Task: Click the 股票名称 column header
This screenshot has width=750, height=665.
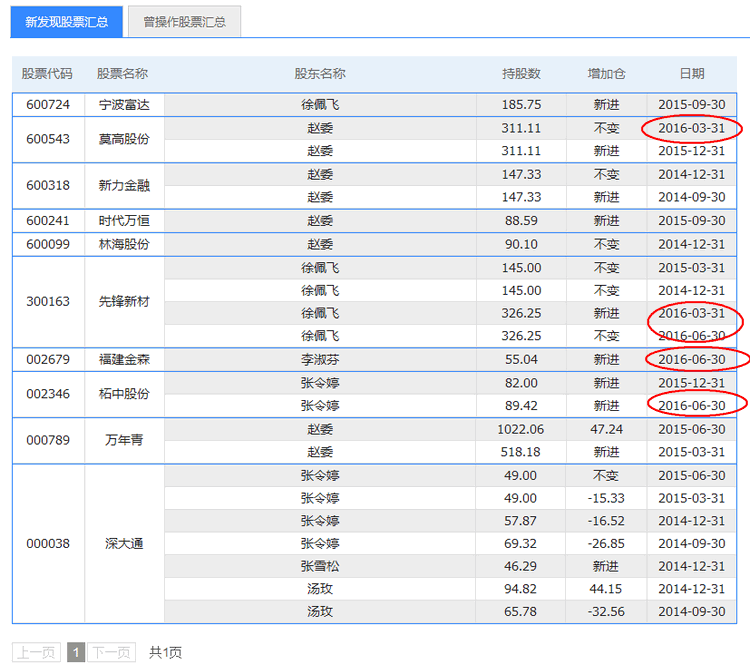Action: click(122, 74)
